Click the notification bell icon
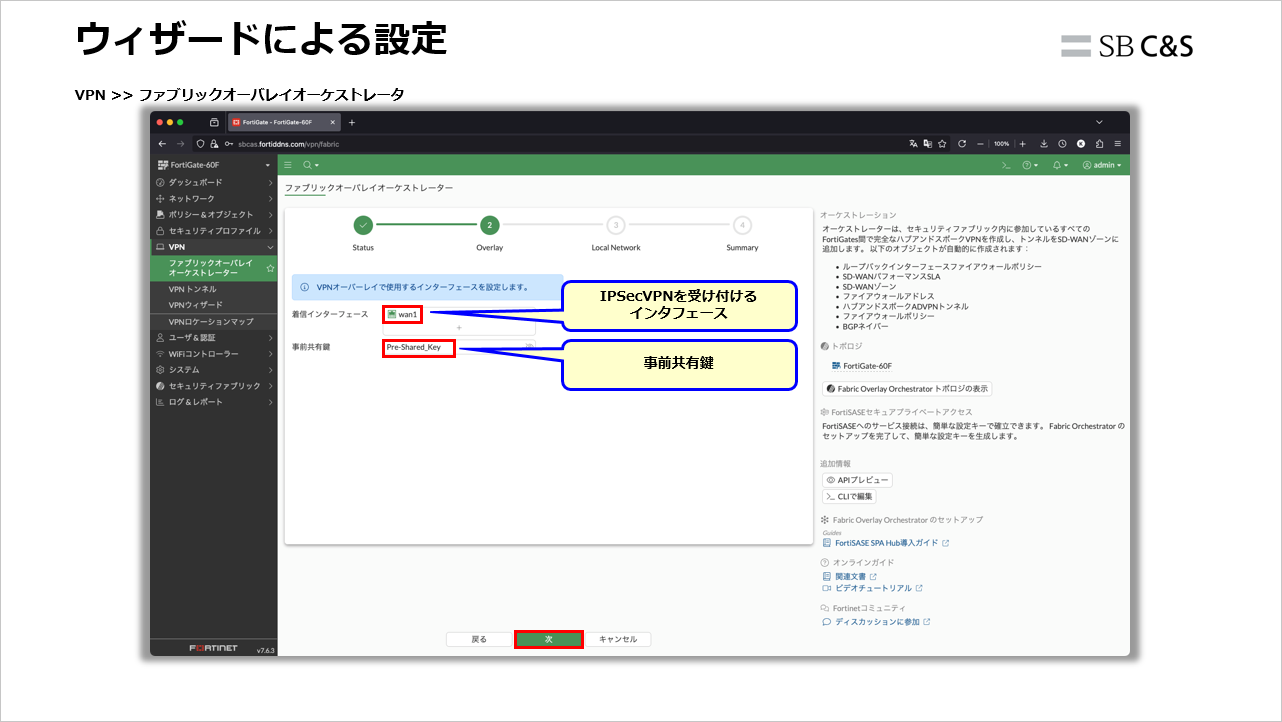Viewport: 1282px width, 722px height. [1056, 166]
